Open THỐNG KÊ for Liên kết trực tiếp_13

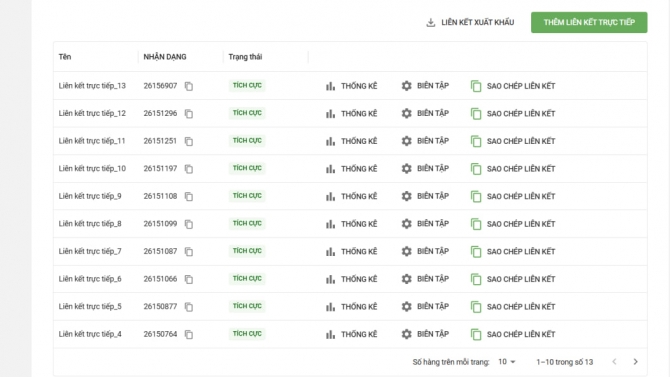351,86
